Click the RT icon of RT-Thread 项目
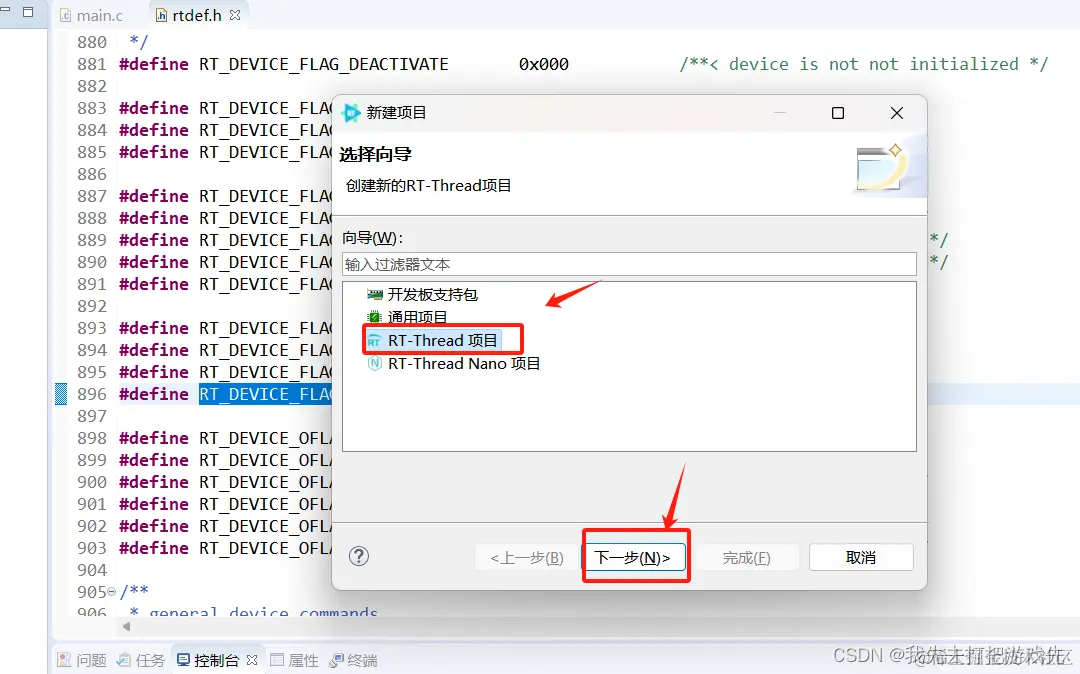The image size is (1080, 674). coord(374,341)
